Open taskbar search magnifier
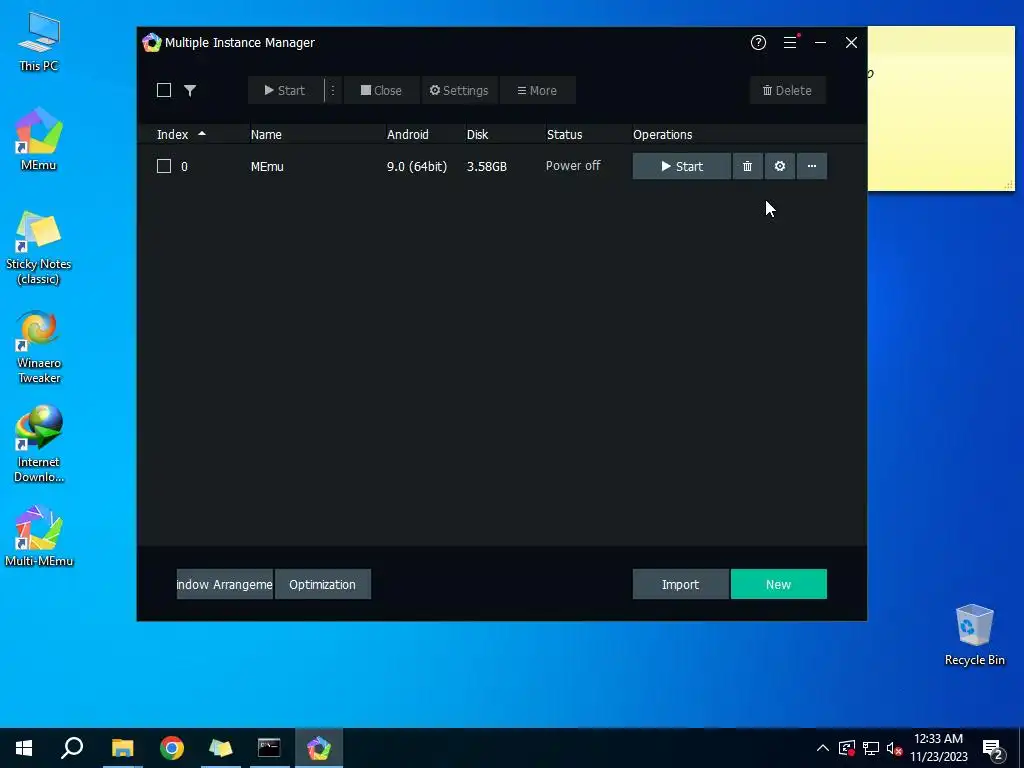The width and height of the screenshot is (1024, 768). 72,748
